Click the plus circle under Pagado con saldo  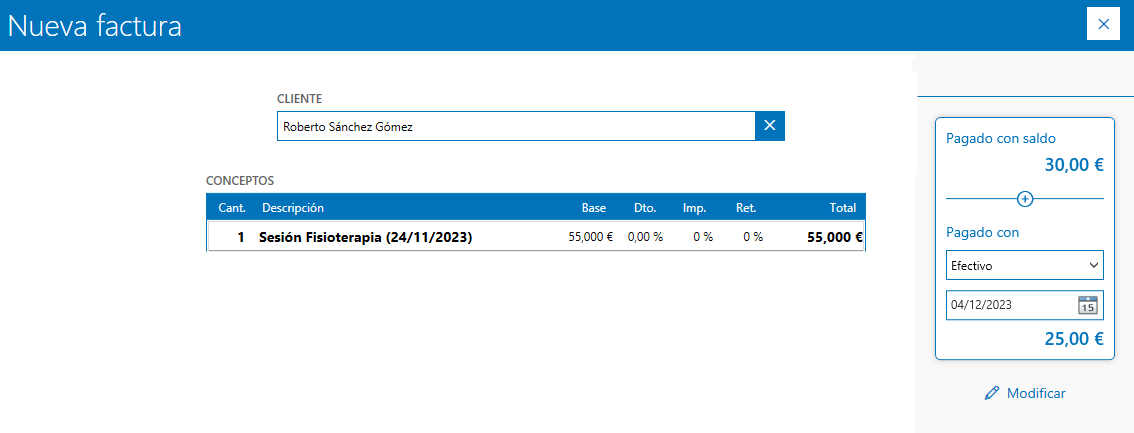(1024, 199)
